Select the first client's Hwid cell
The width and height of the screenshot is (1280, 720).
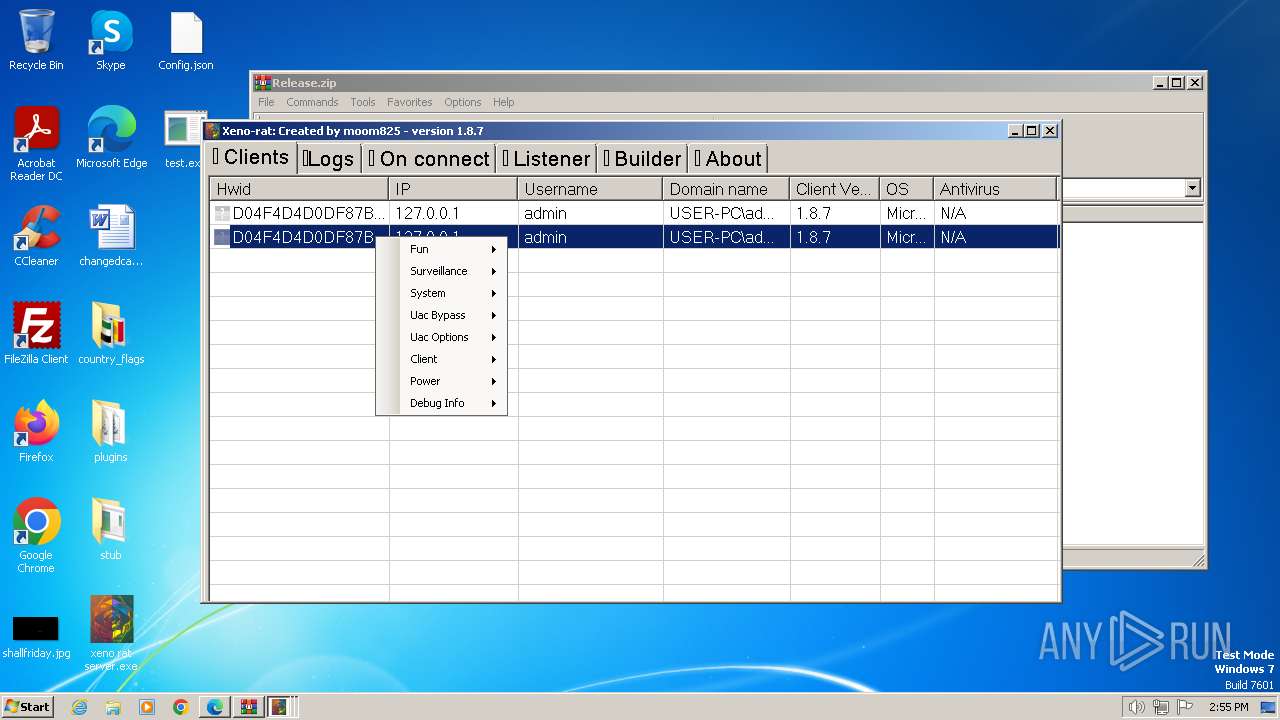click(299, 213)
